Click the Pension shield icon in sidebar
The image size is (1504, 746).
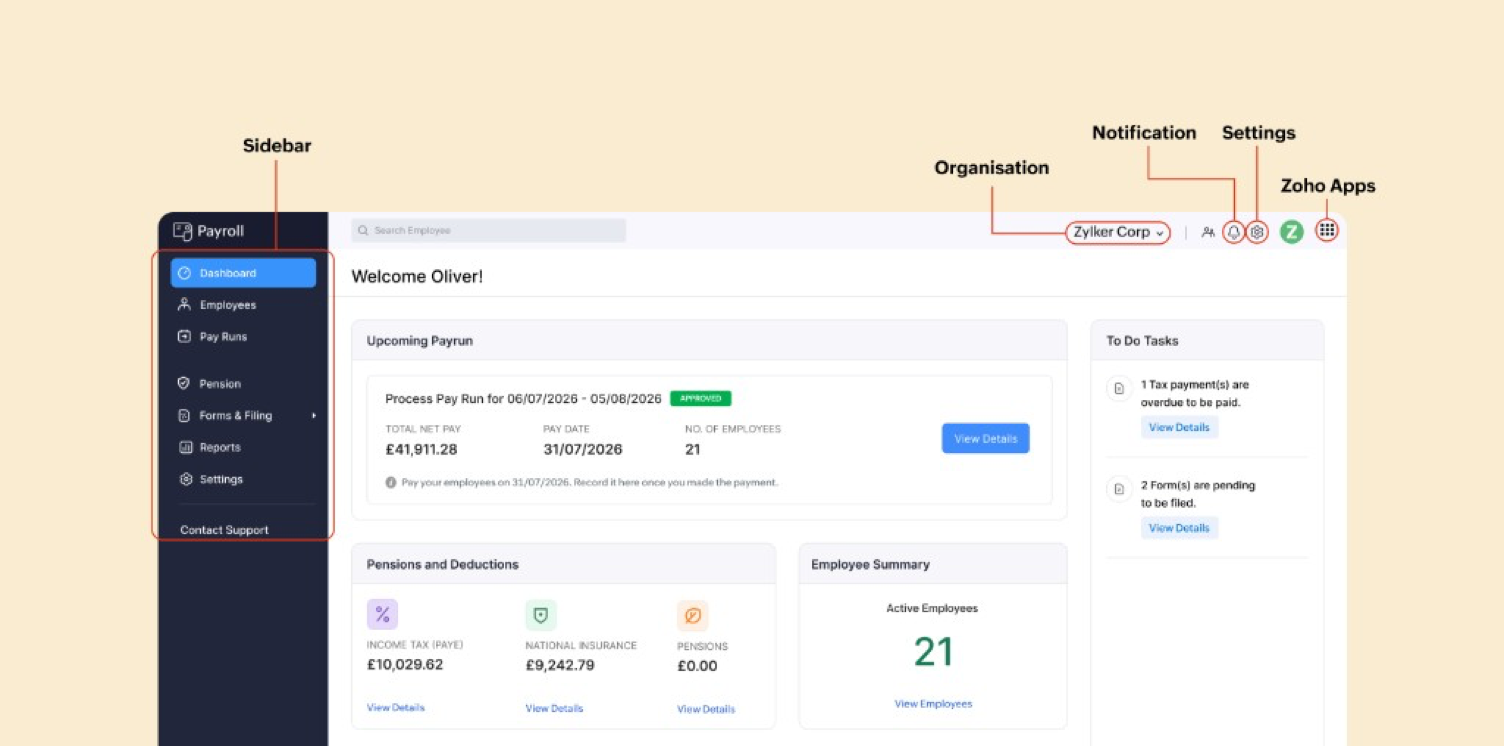tap(184, 383)
